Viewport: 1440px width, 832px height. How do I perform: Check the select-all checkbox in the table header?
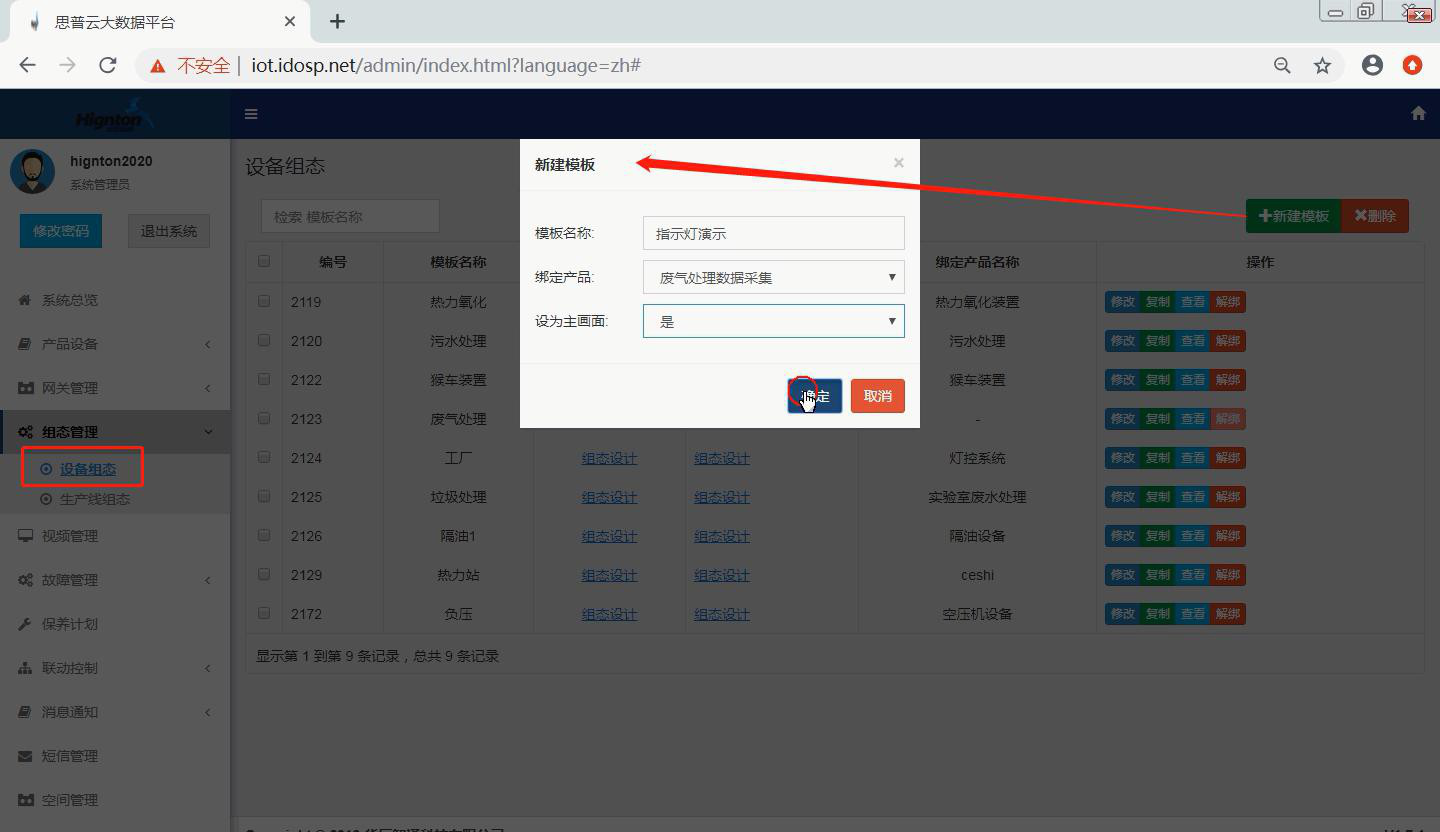[x=263, y=260]
